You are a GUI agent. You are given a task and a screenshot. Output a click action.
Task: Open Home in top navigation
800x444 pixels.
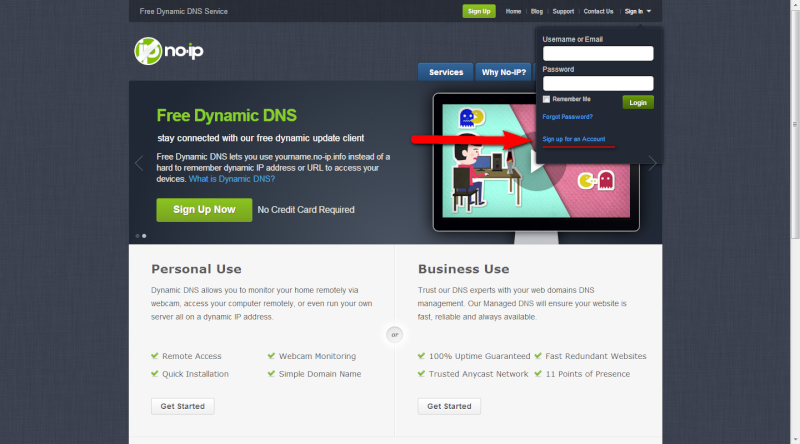[513, 11]
